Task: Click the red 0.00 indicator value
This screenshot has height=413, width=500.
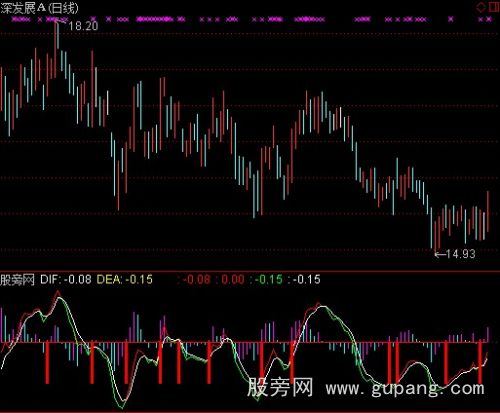Action: click(233, 279)
